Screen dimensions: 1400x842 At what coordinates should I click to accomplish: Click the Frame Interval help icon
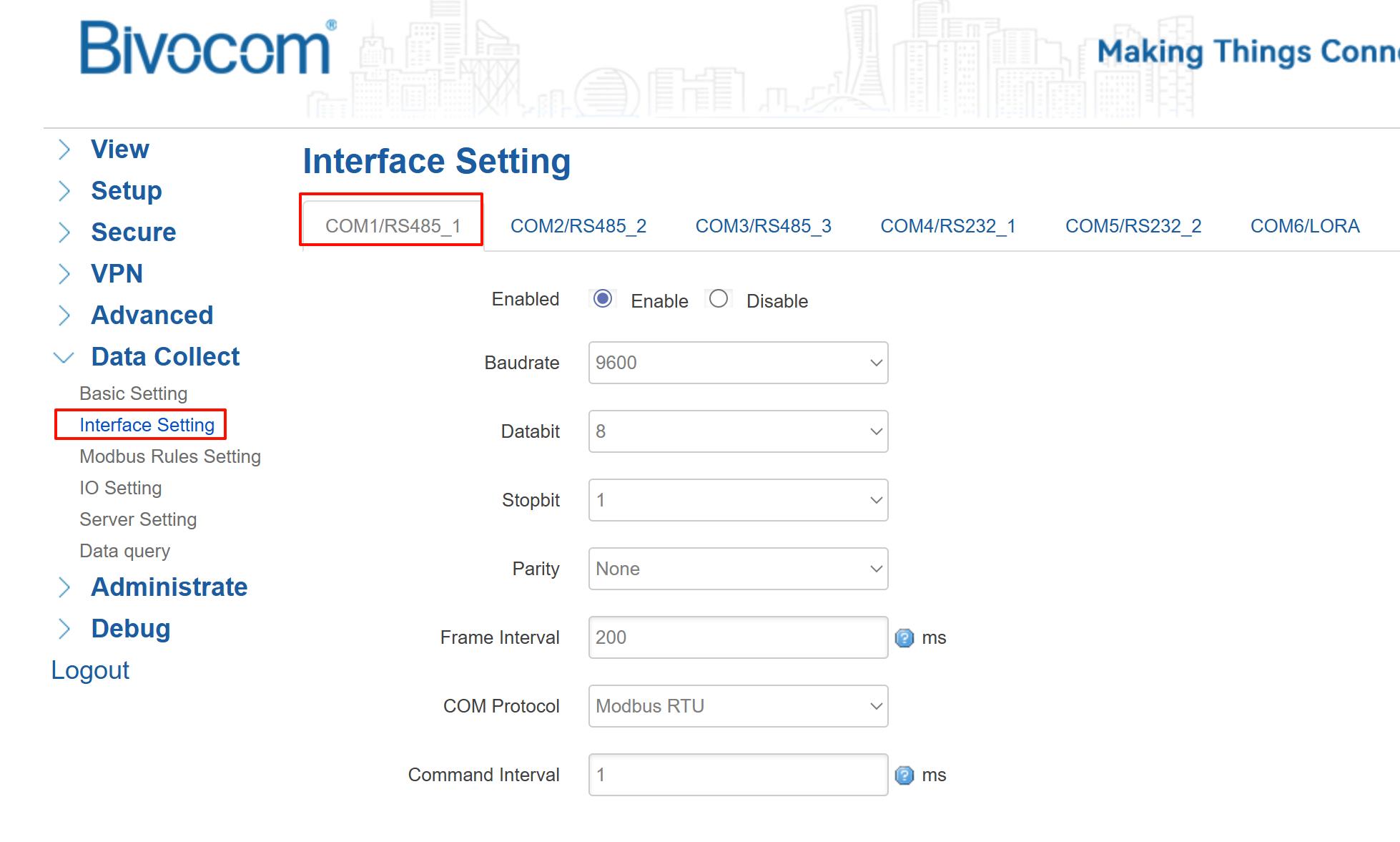[904, 637]
